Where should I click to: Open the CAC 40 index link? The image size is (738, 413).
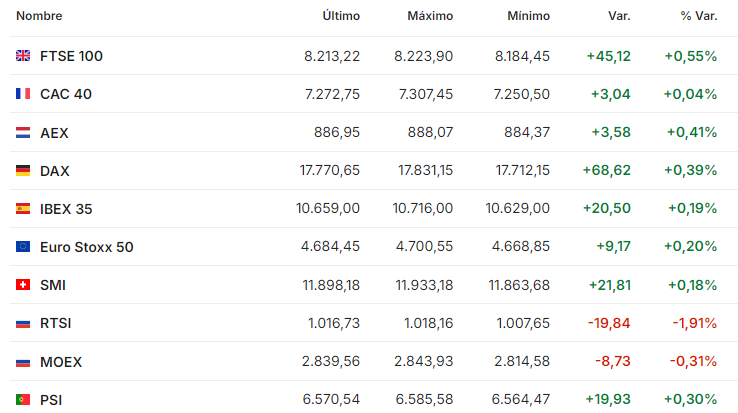66,94
